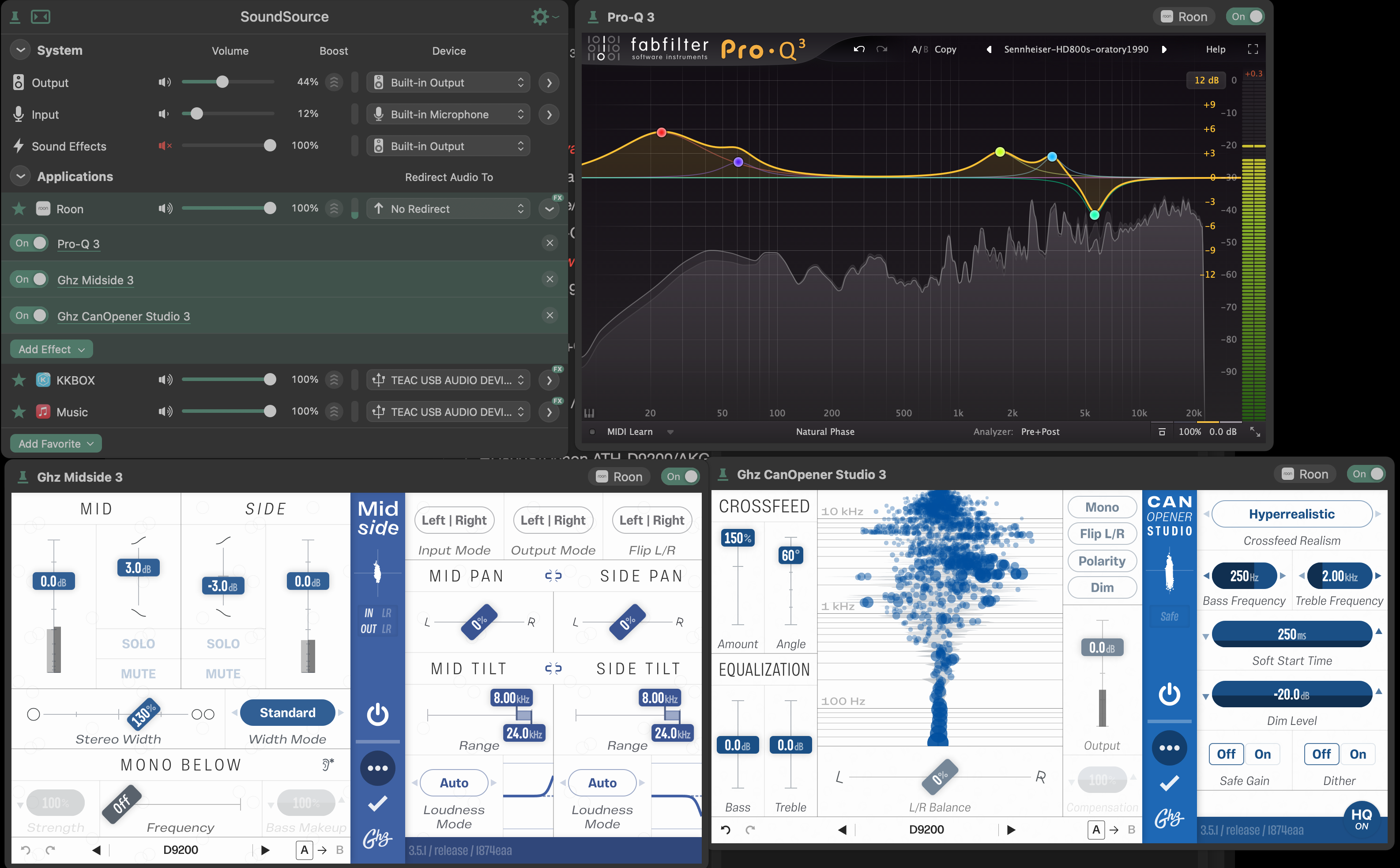
Task: Click Standard Width Mode button
Action: 287,713
